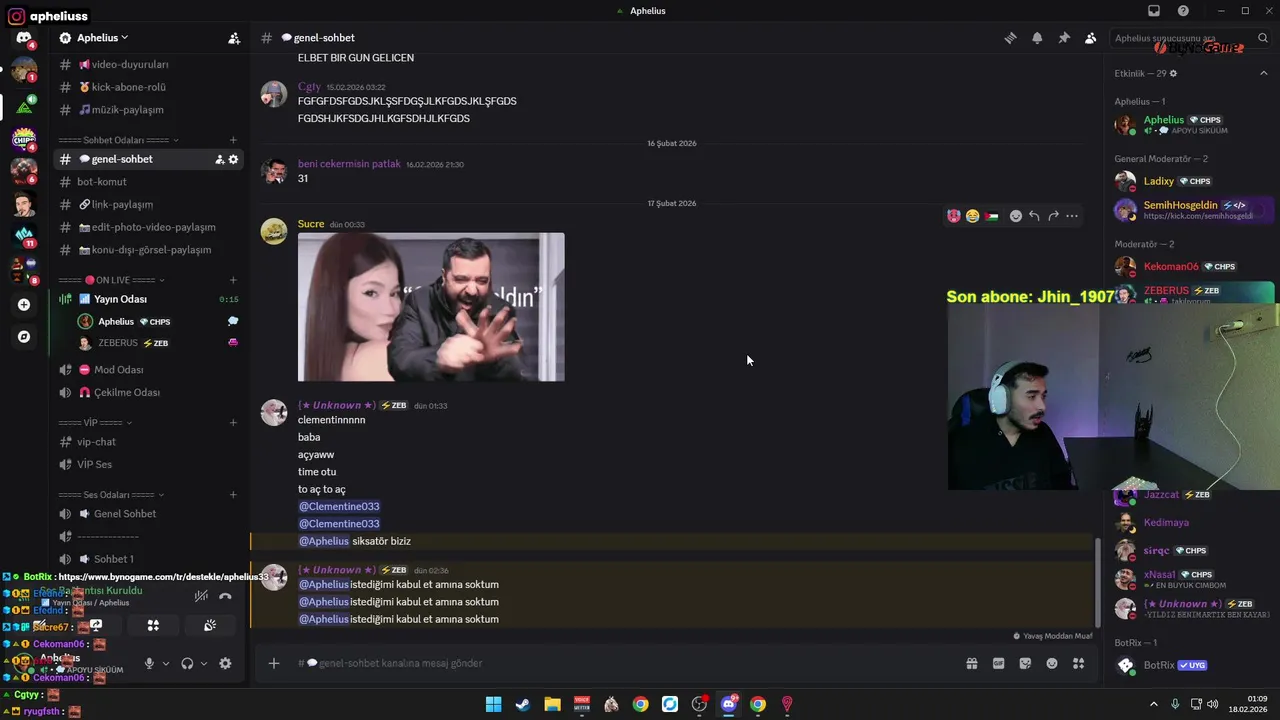Show hidden icons in Windows tray
This screenshot has height=720, width=1280.
(1154, 704)
